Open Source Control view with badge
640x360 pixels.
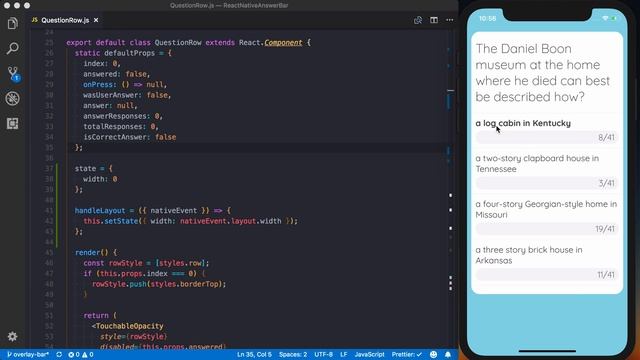coord(13,74)
